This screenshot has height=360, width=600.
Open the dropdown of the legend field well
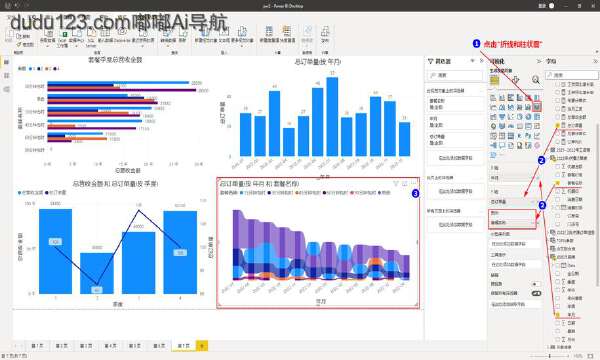532,222
